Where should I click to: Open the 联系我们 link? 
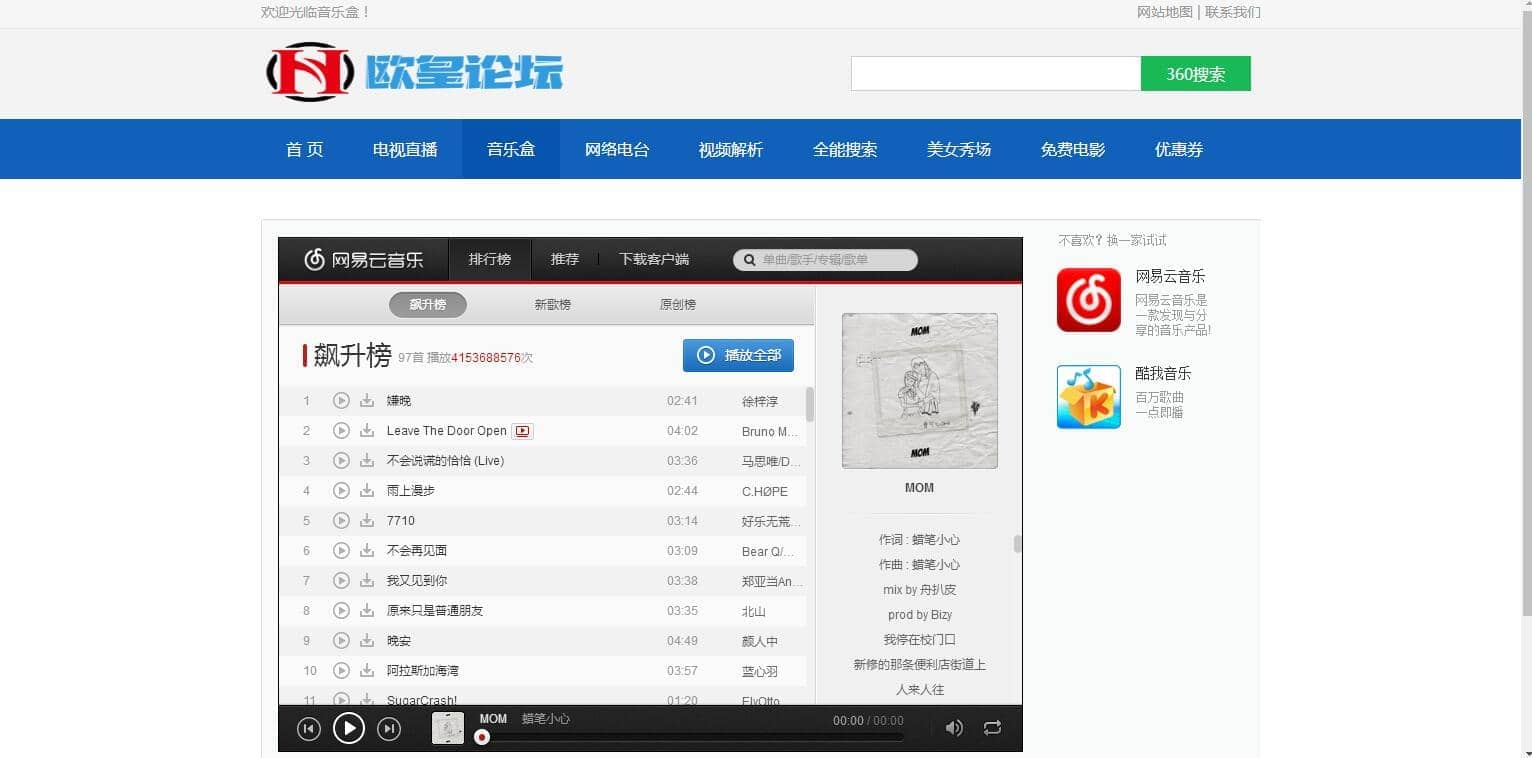click(x=1233, y=12)
